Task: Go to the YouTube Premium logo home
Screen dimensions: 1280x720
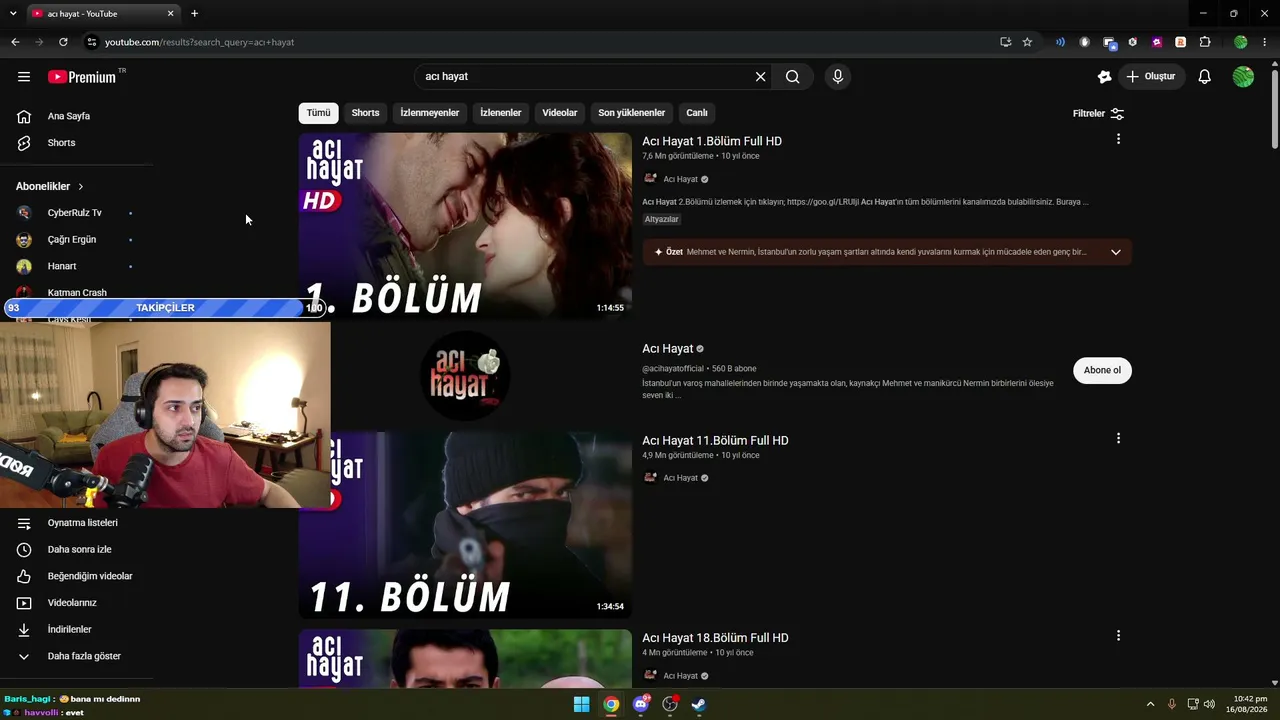Action: (82, 77)
